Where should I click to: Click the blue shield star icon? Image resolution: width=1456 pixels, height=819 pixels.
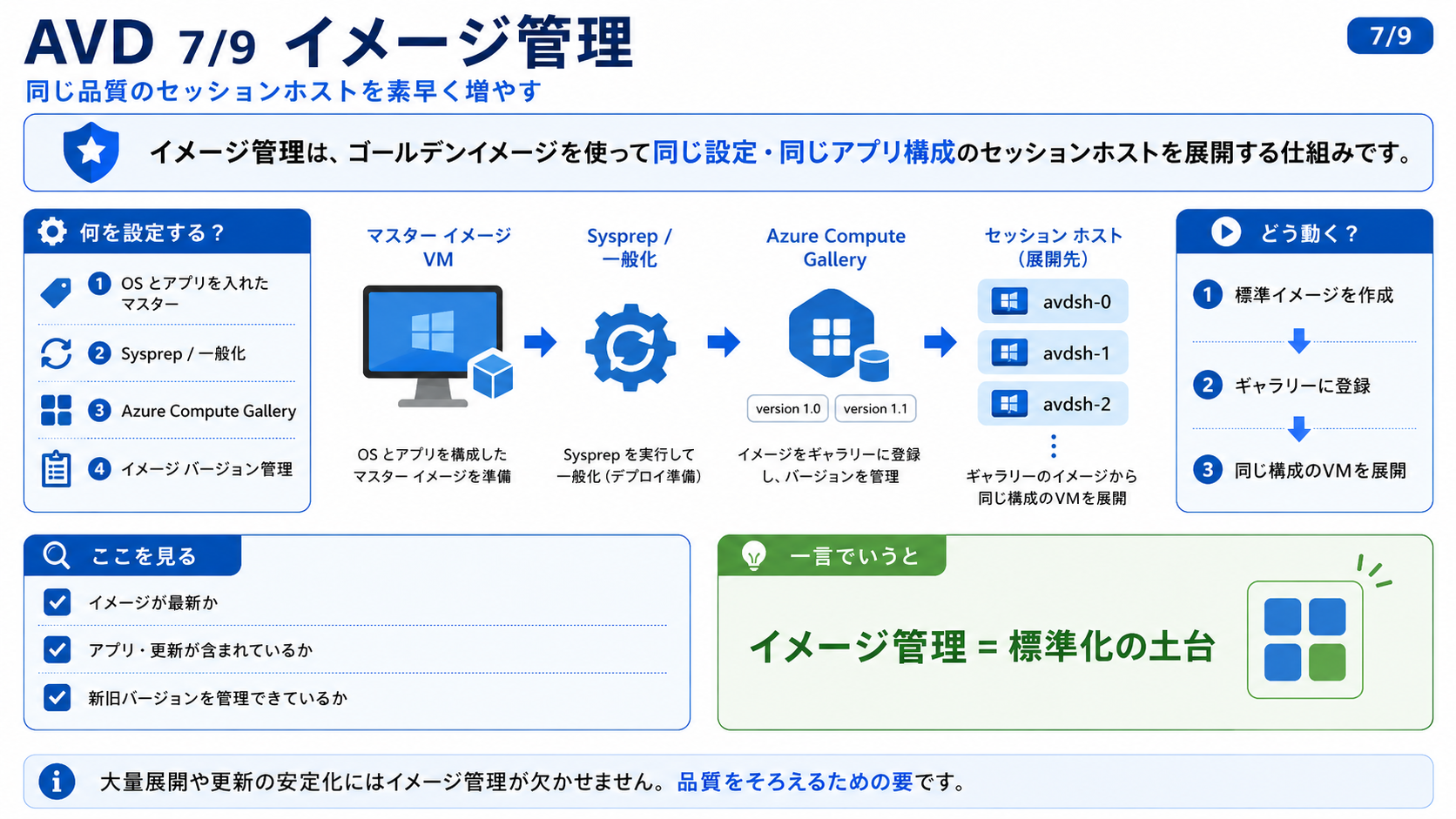91,152
